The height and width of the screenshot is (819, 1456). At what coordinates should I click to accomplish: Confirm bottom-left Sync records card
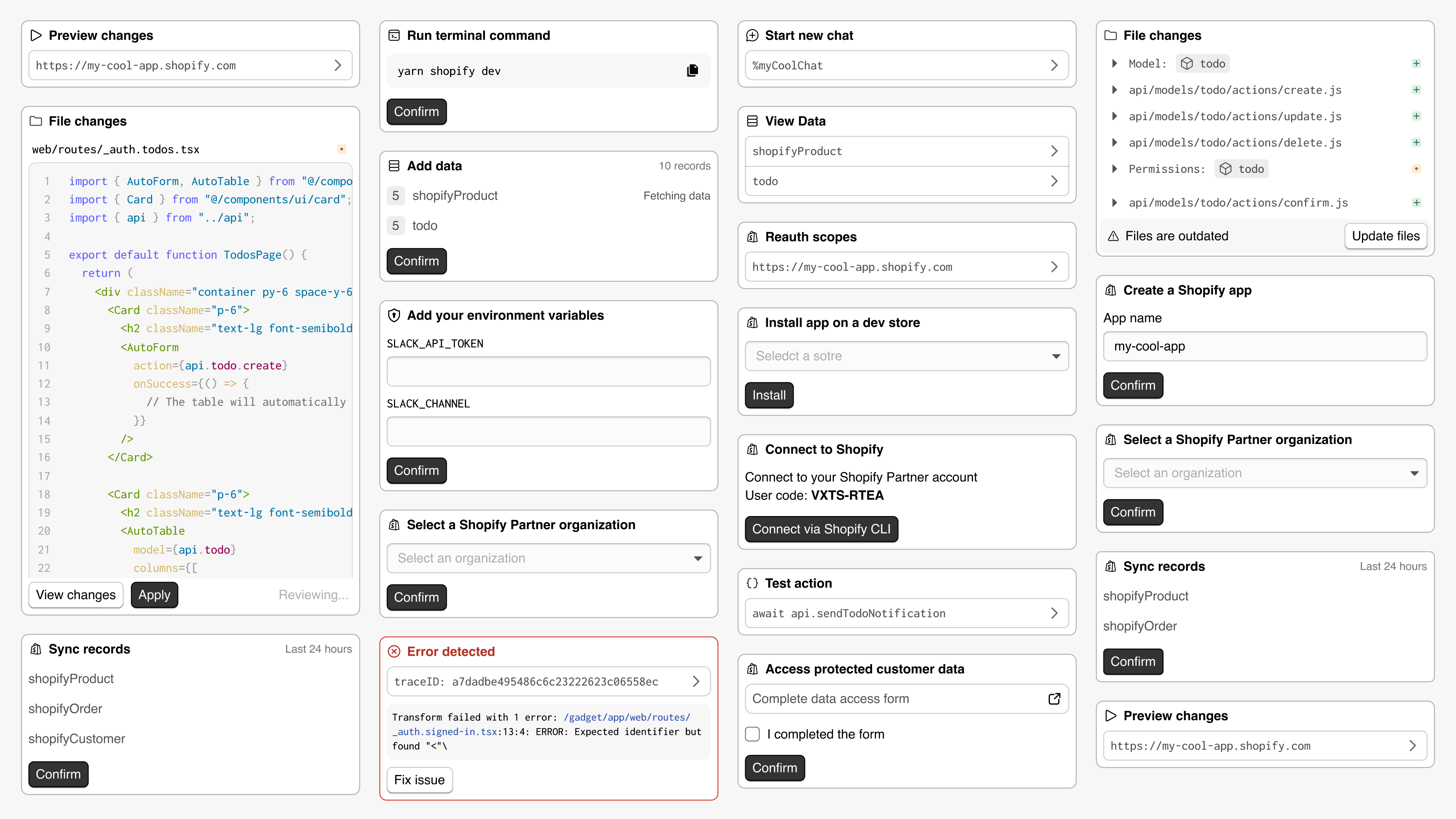coord(58,774)
